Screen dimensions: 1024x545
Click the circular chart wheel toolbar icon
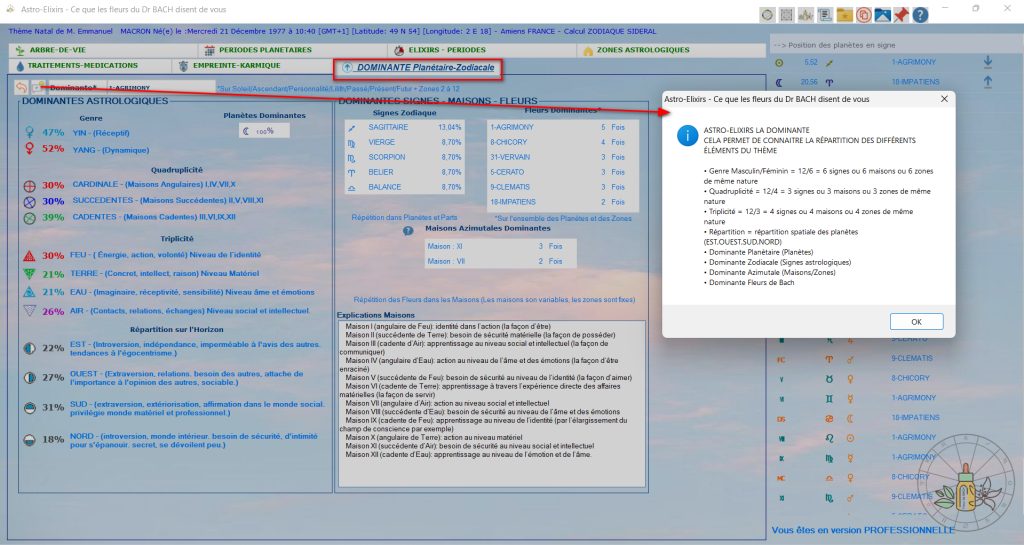tap(767, 15)
